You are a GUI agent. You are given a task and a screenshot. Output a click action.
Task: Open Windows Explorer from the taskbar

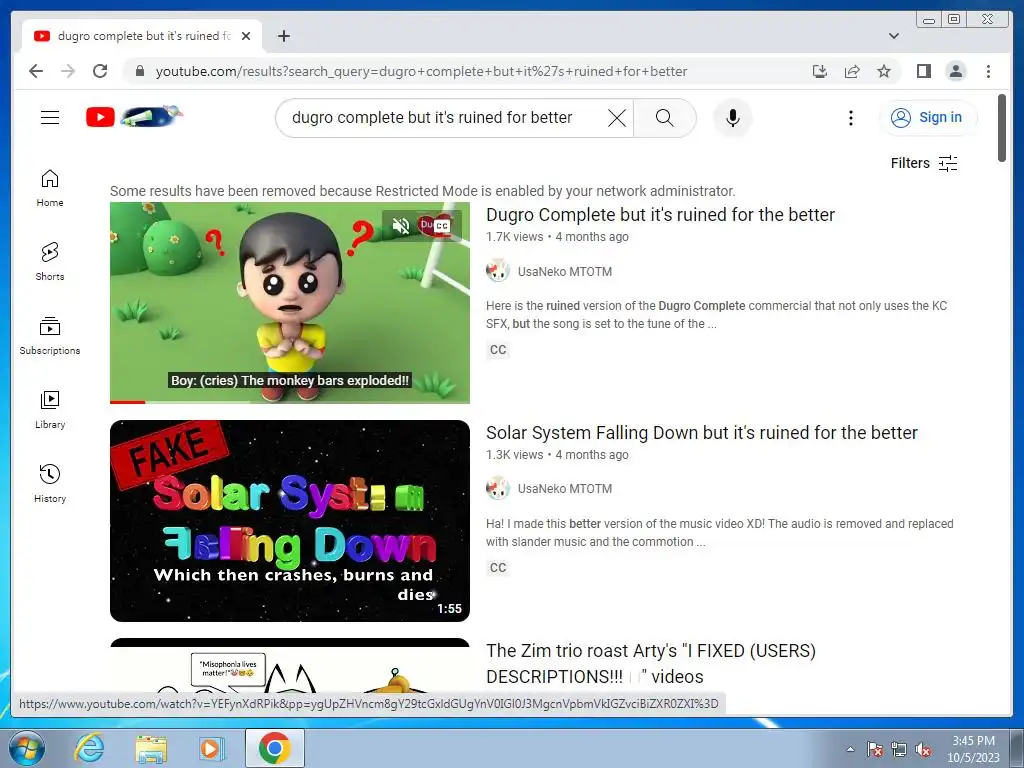pyautogui.click(x=151, y=748)
